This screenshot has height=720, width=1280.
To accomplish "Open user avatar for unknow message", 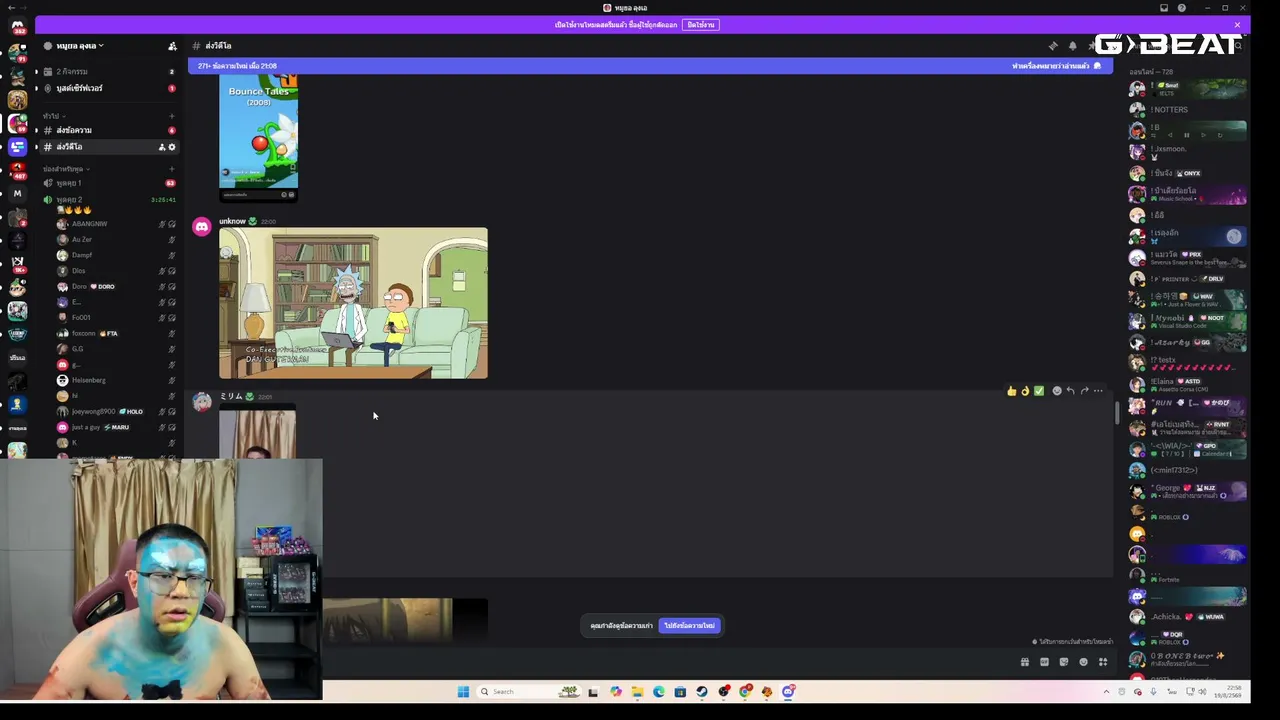I will tap(202, 227).
